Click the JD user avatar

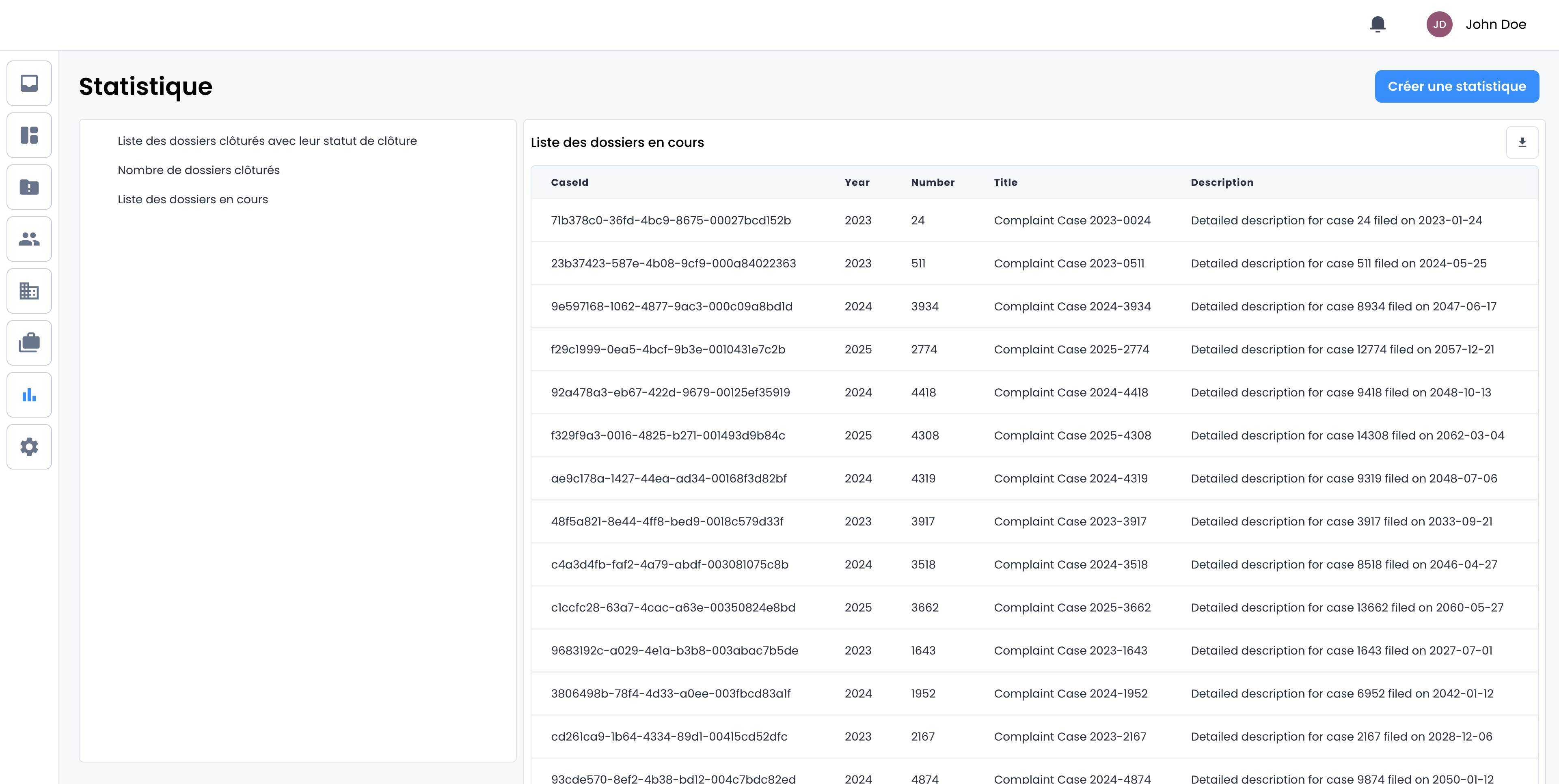[x=1439, y=24]
